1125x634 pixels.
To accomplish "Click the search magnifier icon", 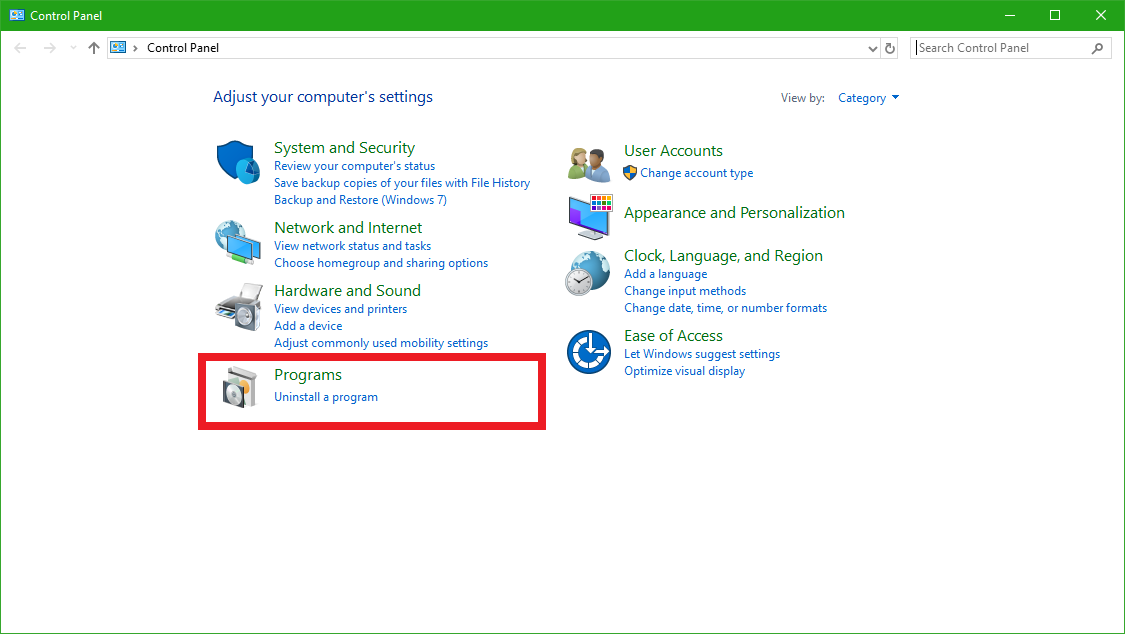I will (1098, 47).
